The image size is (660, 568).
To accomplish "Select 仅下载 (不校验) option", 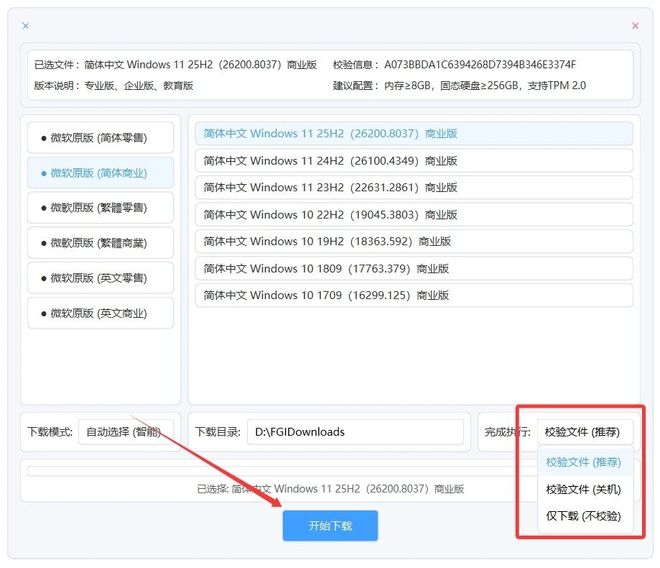I will tap(583, 516).
